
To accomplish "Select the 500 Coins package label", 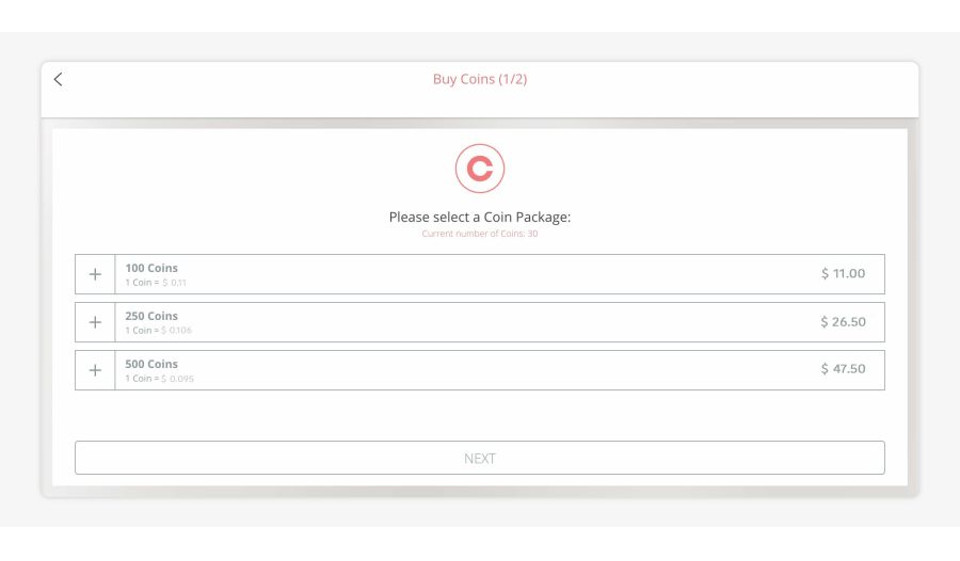I will [x=152, y=364].
